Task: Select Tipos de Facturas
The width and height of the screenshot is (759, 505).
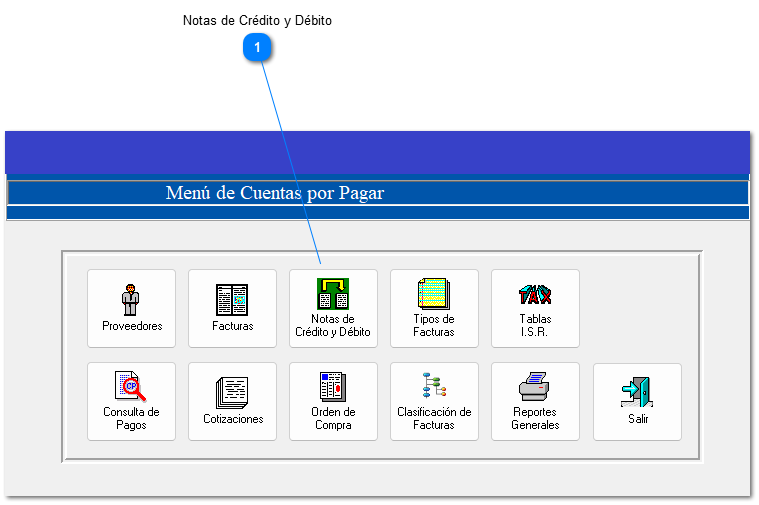Action: pos(434,308)
